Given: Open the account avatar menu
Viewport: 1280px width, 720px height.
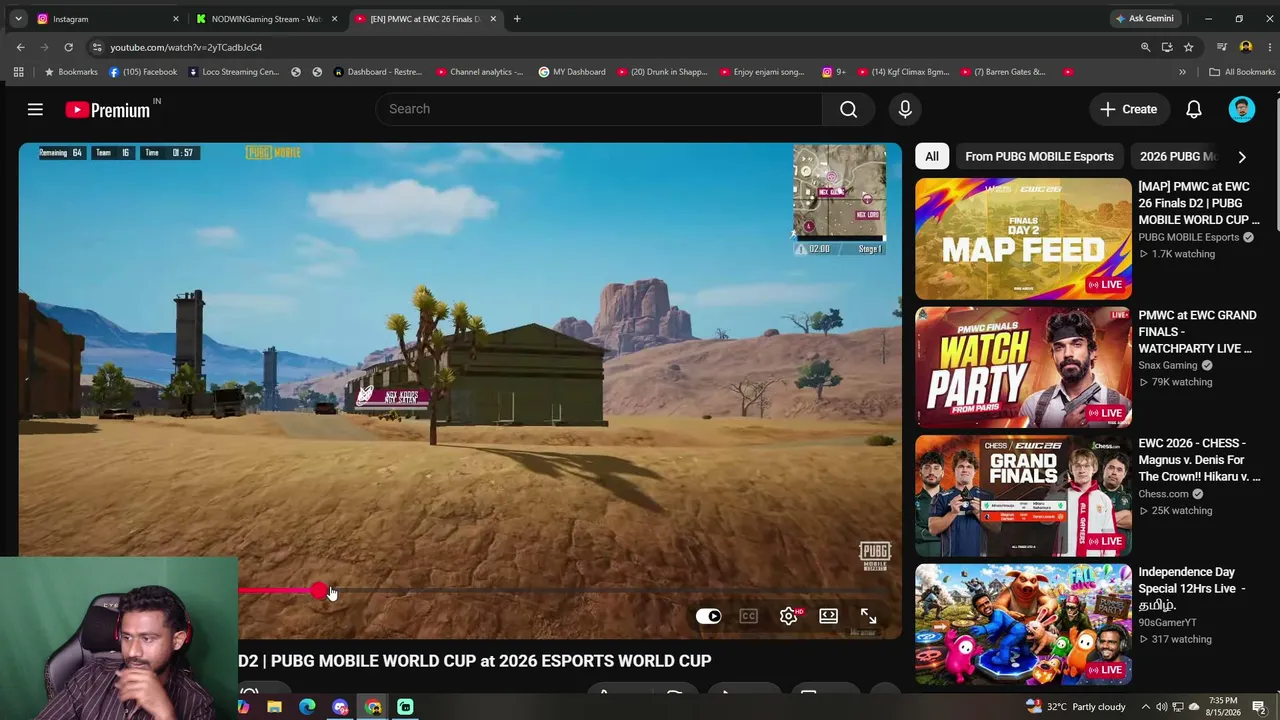Looking at the screenshot, I should click(1241, 109).
